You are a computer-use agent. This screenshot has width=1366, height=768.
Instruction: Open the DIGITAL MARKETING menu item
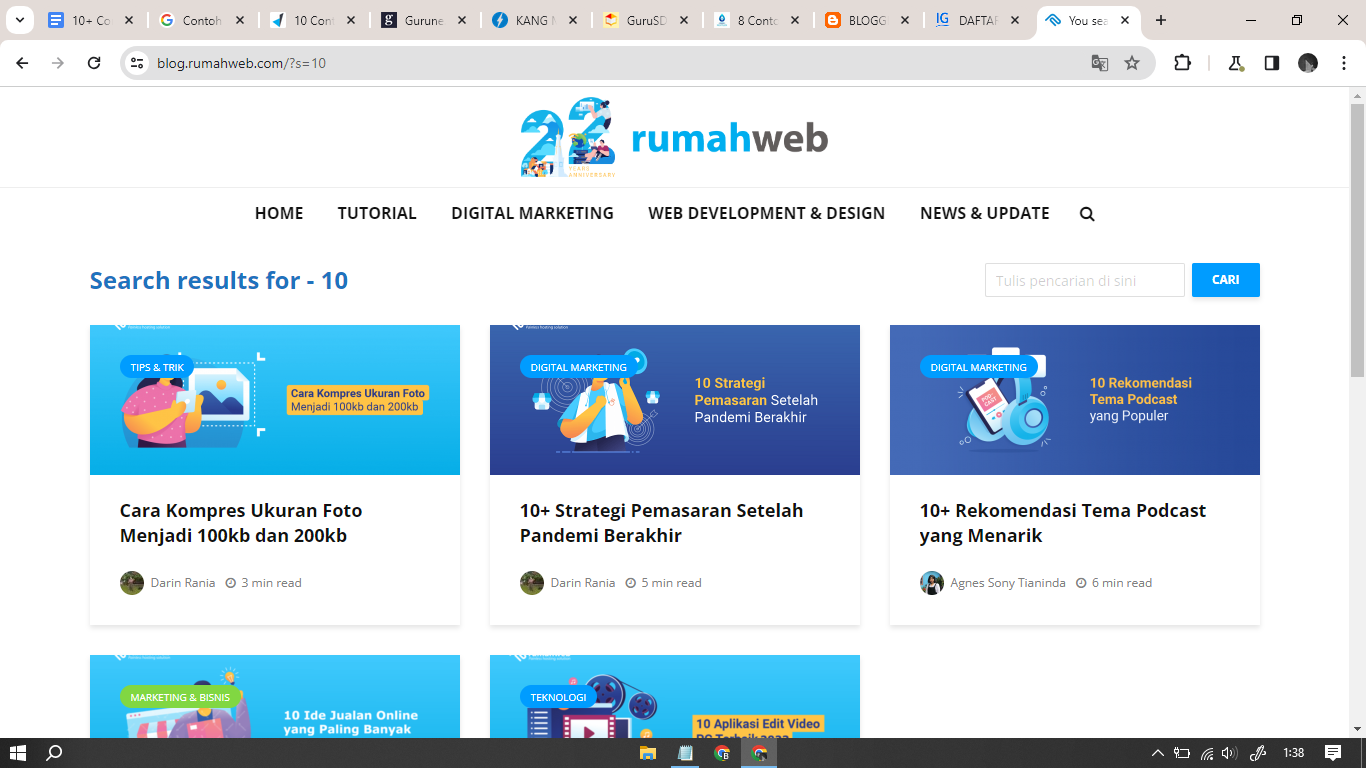click(532, 213)
